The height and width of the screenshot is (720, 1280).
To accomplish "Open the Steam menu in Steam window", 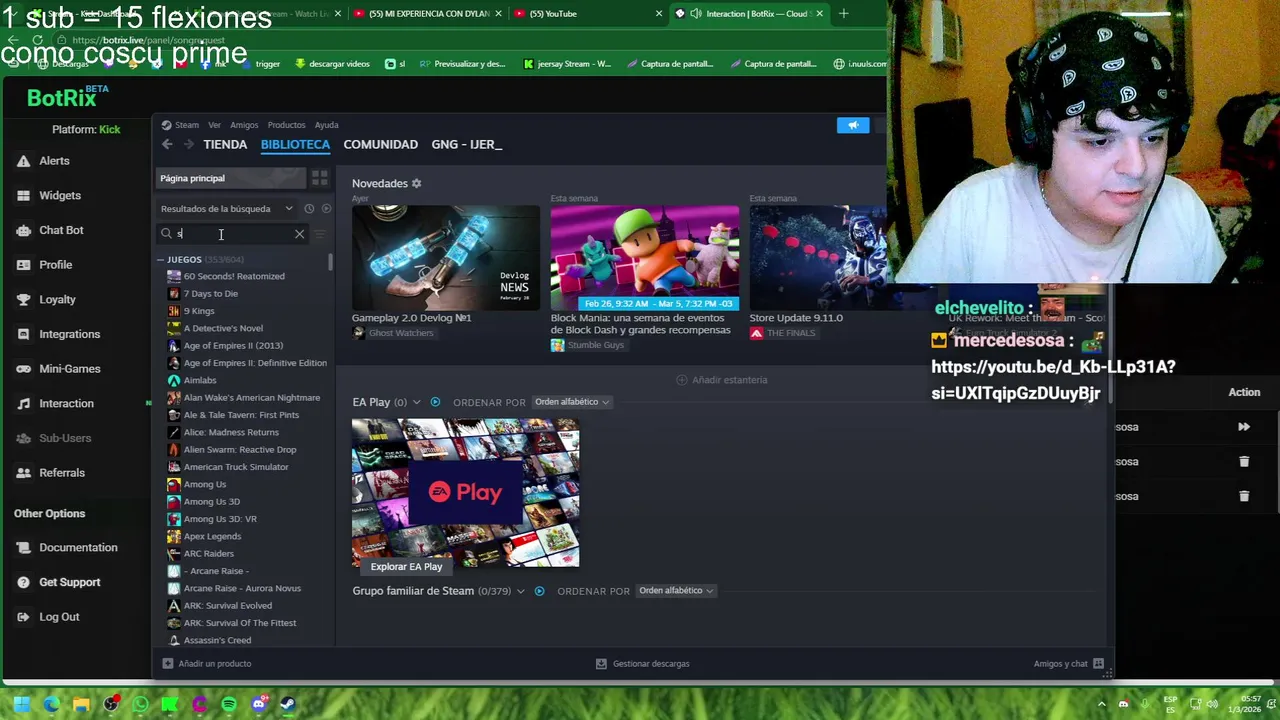I will (x=187, y=125).
